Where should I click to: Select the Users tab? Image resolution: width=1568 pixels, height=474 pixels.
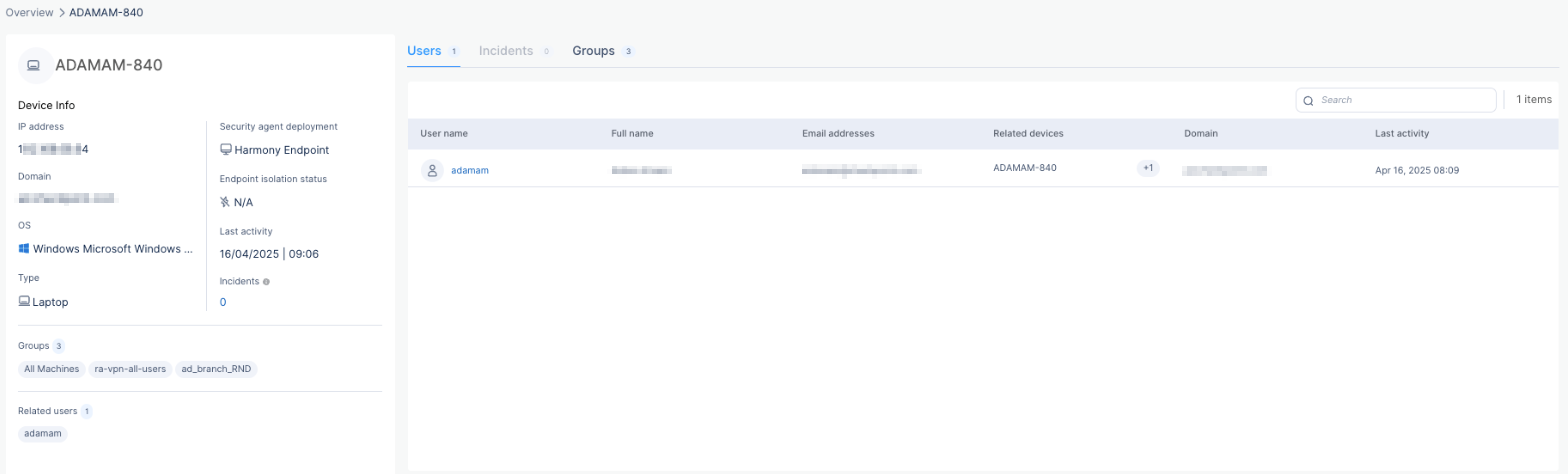[x=424, y=51]
